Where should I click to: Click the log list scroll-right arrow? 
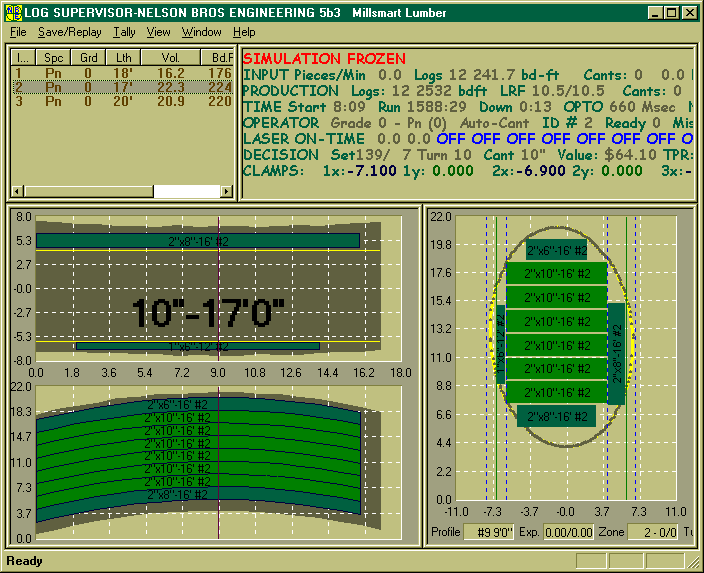click(x=225, y=191)
